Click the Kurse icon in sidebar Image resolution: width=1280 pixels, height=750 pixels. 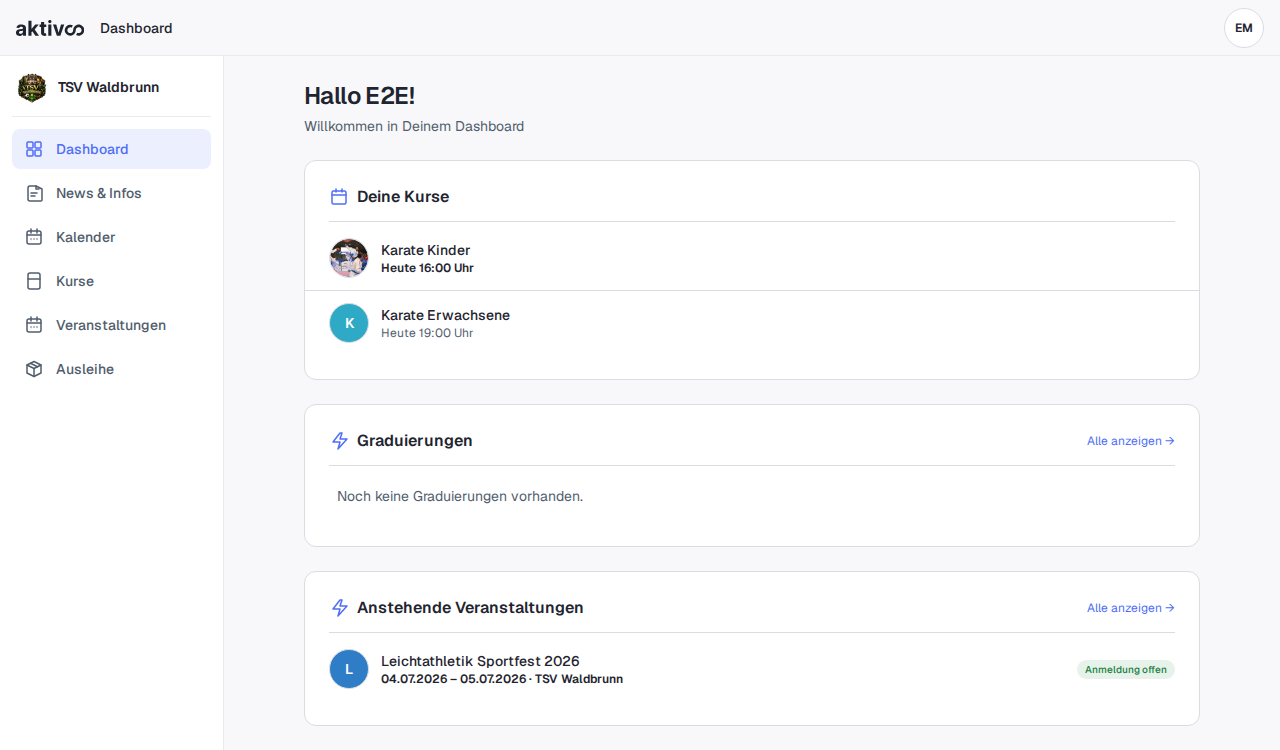tap(34, 281)
